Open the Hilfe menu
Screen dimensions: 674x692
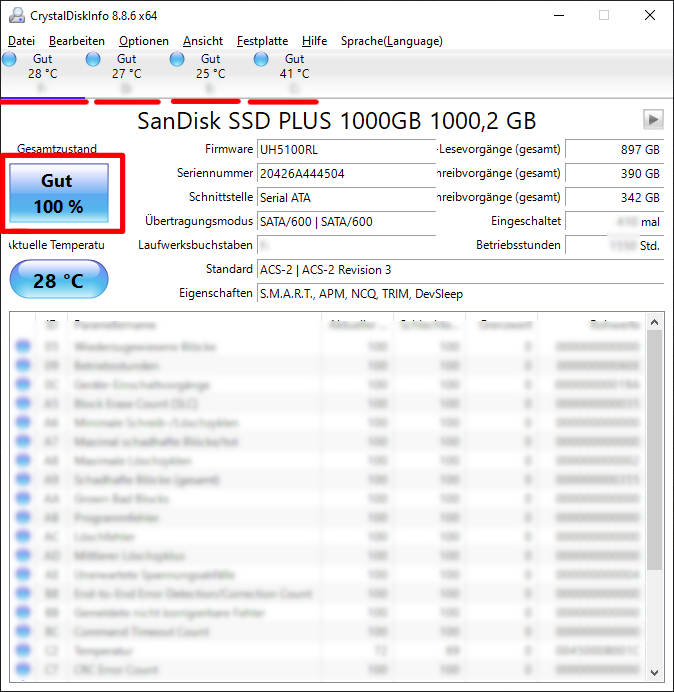pyautogui.click(x=314, y=41)
